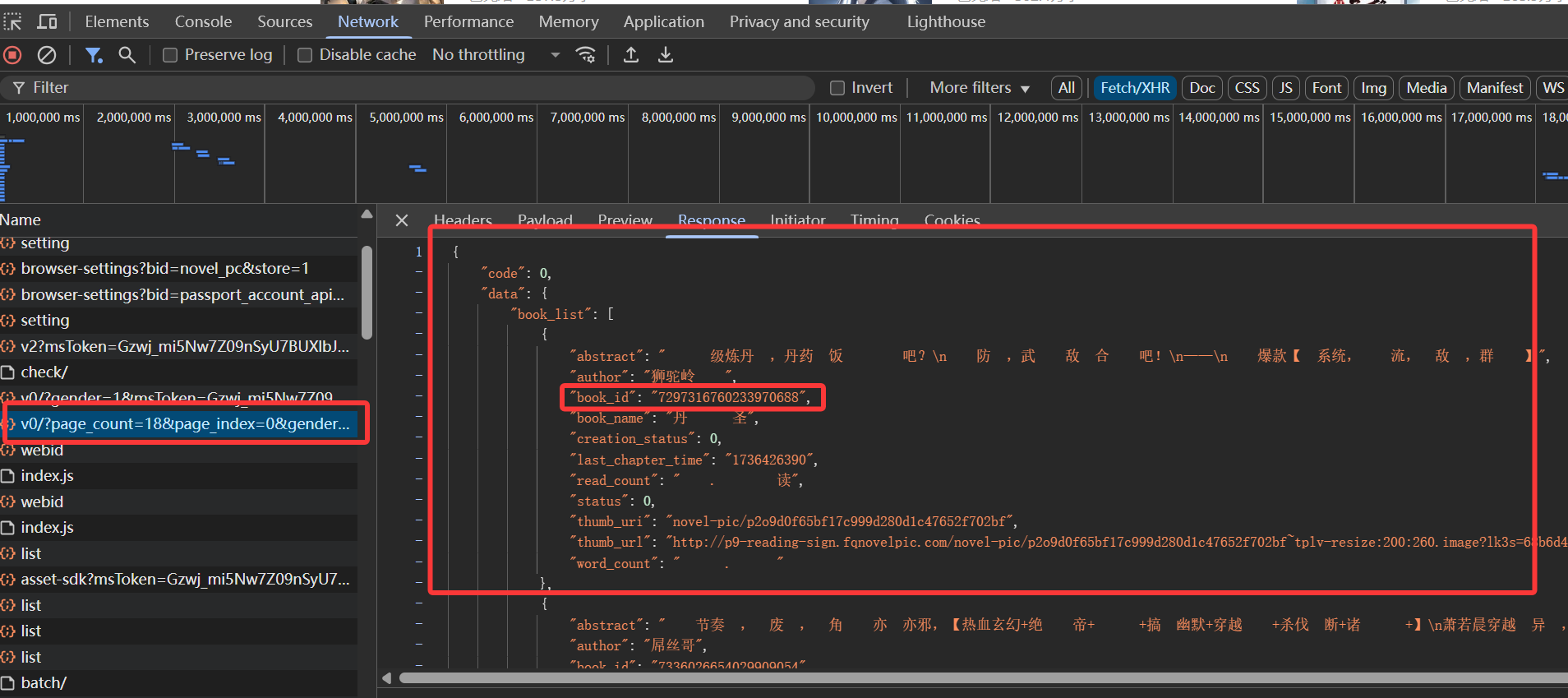Show the request Response tab
This screenshot has width=1568, height=698.
coord(712,220)
